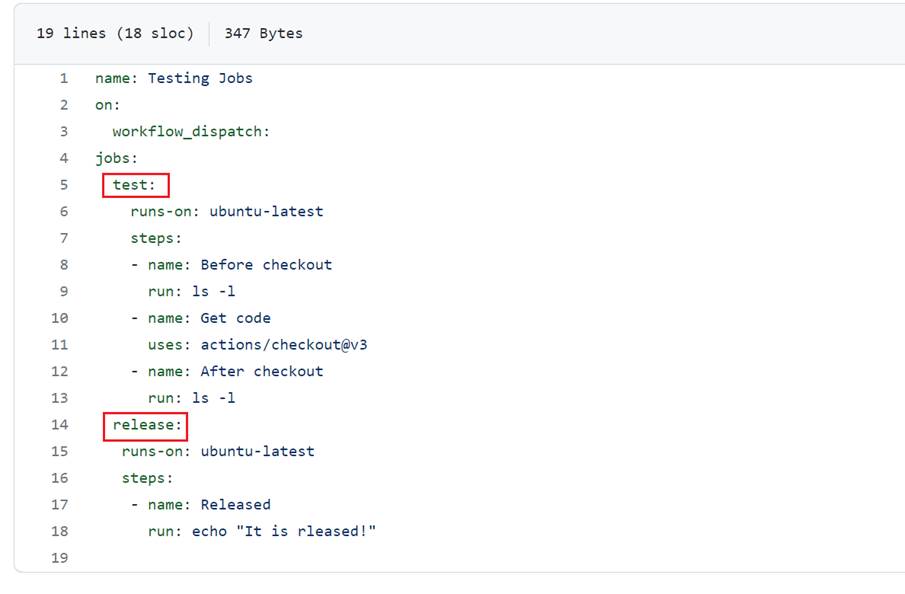Click the "Get code" step name
This screenshot has width=905, height=594.
pos(235,318)
